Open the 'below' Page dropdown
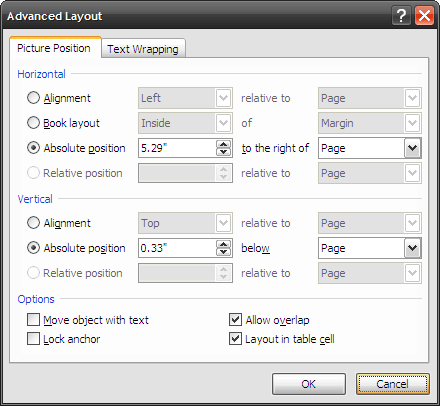 (x=413, y=248)
